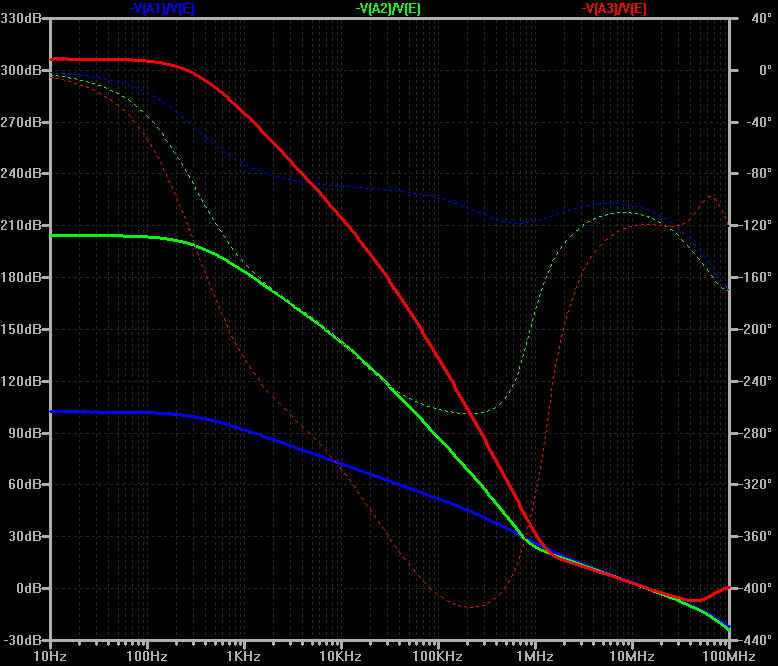Click the 10MHz frequency axis label
Viewport: 778px width, 666px height.
coord(632,657)
